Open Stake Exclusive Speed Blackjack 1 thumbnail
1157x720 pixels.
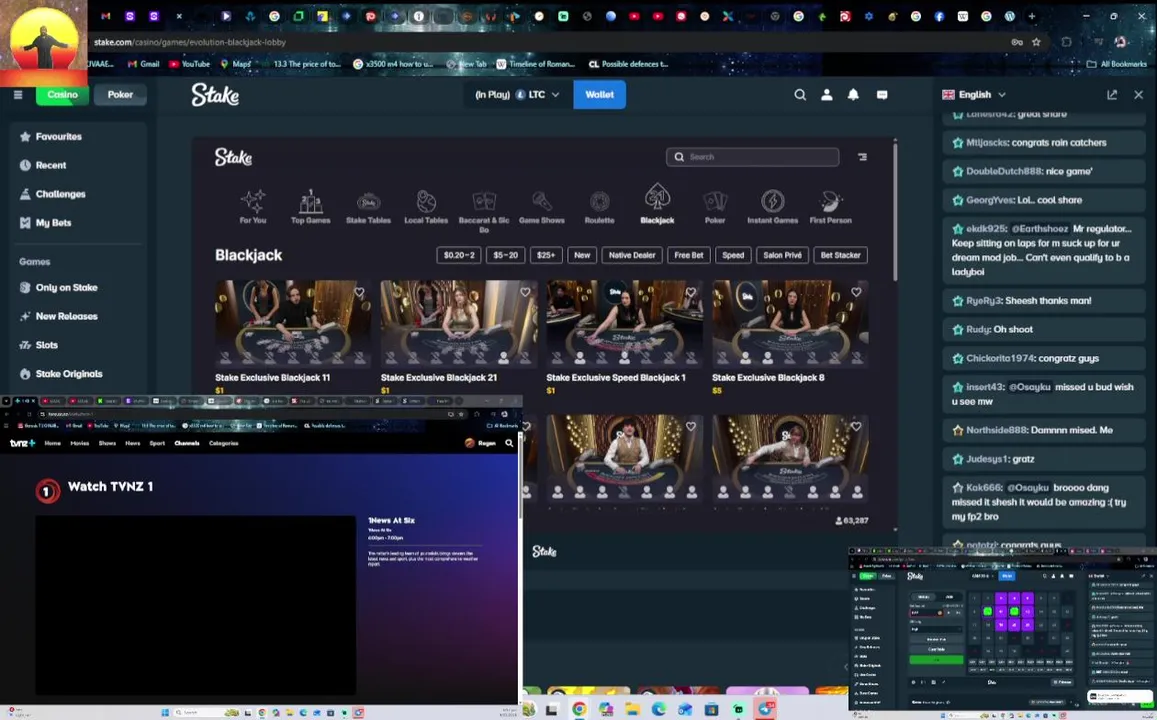624,323
